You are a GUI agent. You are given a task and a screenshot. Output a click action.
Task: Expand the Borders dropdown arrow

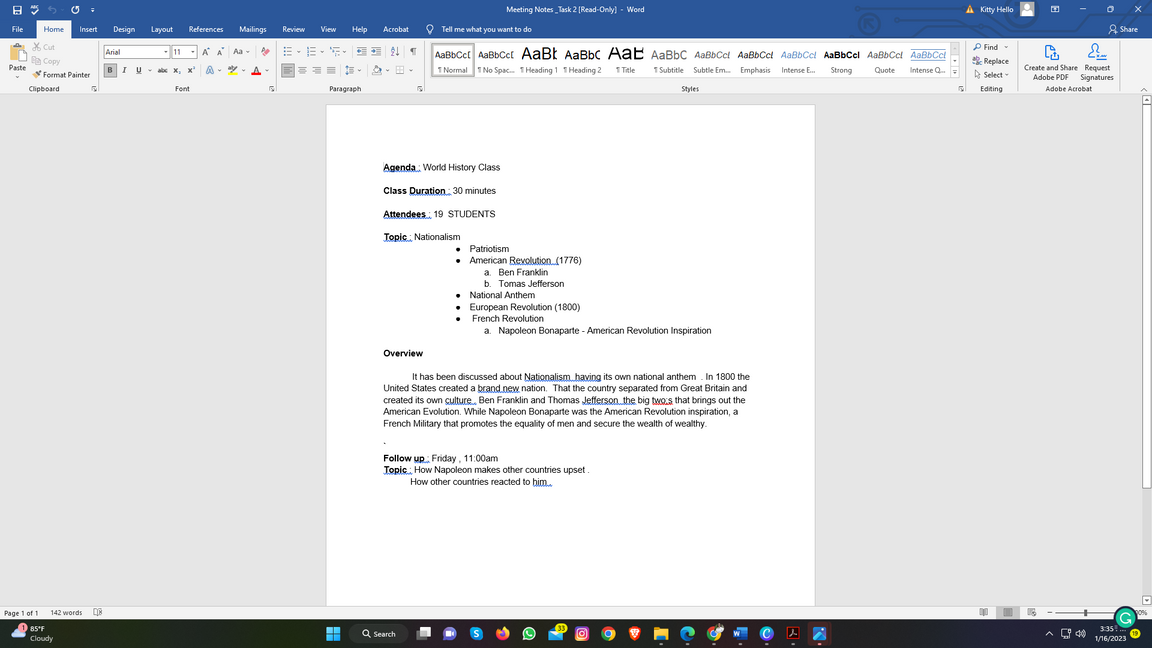coord(411,71)
